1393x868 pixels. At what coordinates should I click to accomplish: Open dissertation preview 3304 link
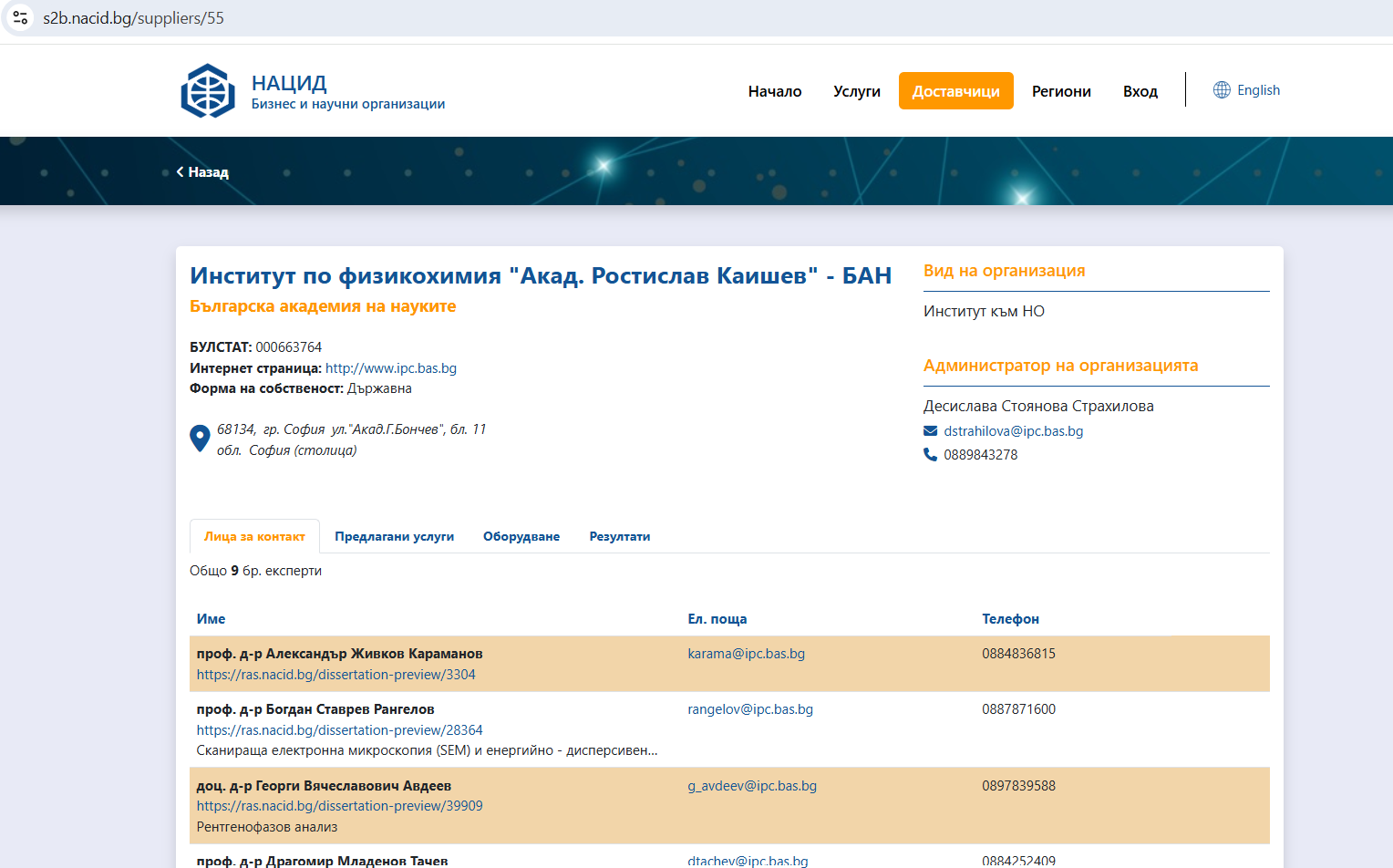(x=336, y=675)
